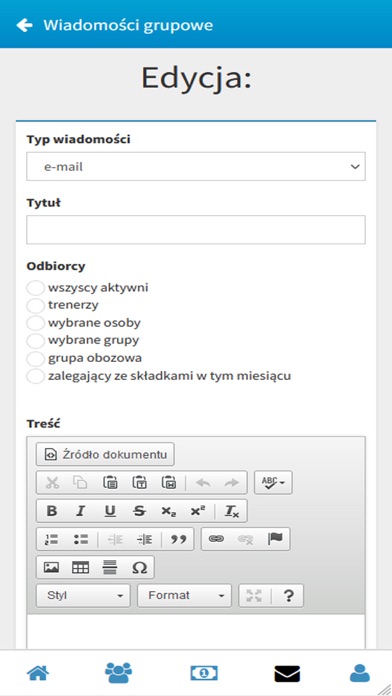
Task: Copy selection with the copy icon
Action: pyautogui.click(x=80, y=482)
